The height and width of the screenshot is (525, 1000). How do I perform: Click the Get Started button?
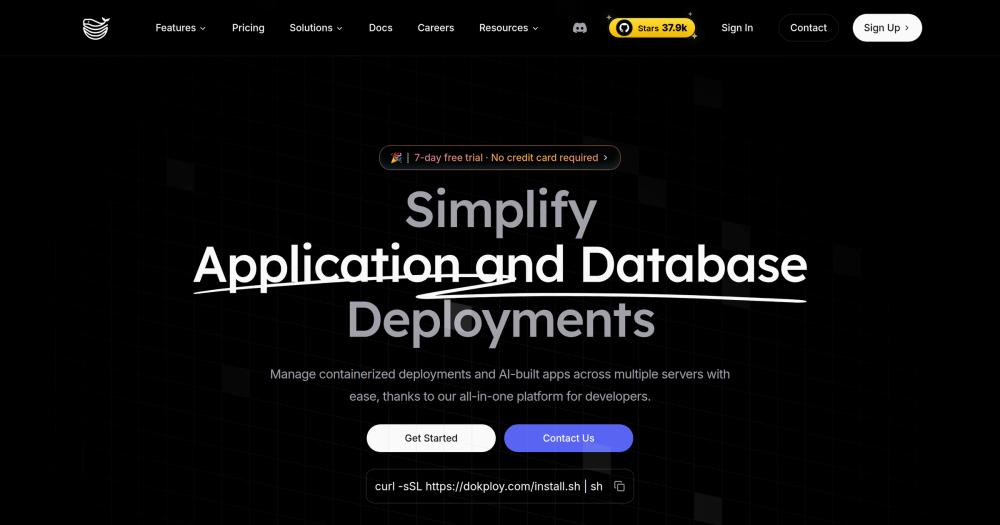click(x=431, y=438)
